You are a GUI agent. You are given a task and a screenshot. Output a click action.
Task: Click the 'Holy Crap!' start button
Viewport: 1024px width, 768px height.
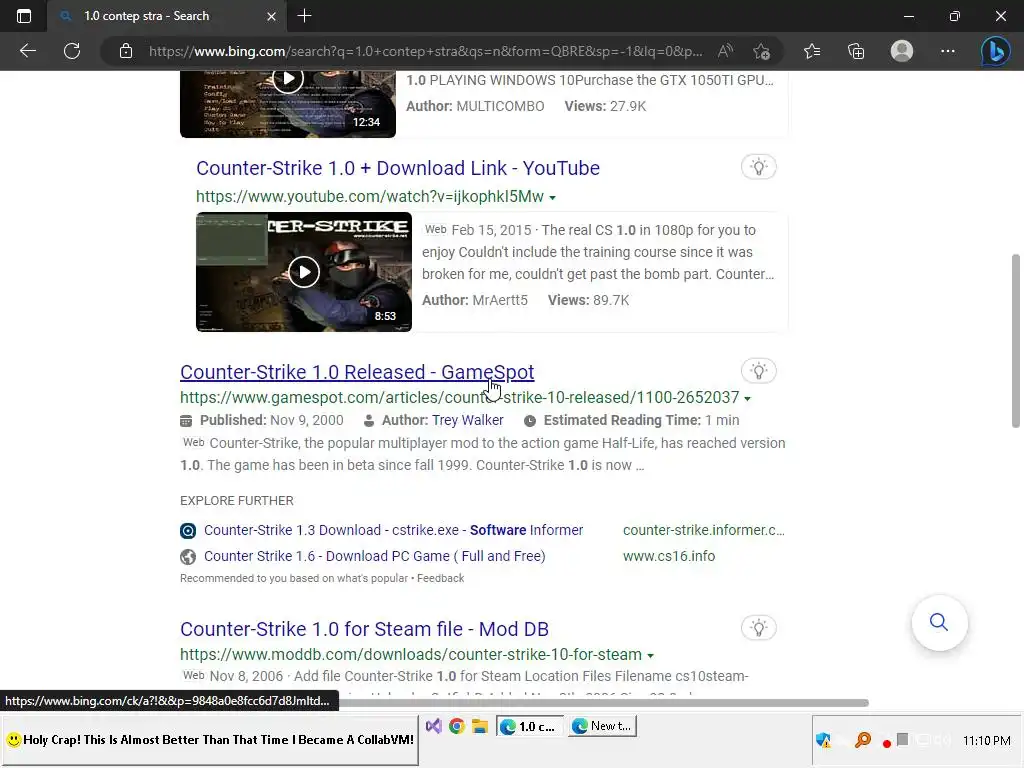click(x=210, y=740)
